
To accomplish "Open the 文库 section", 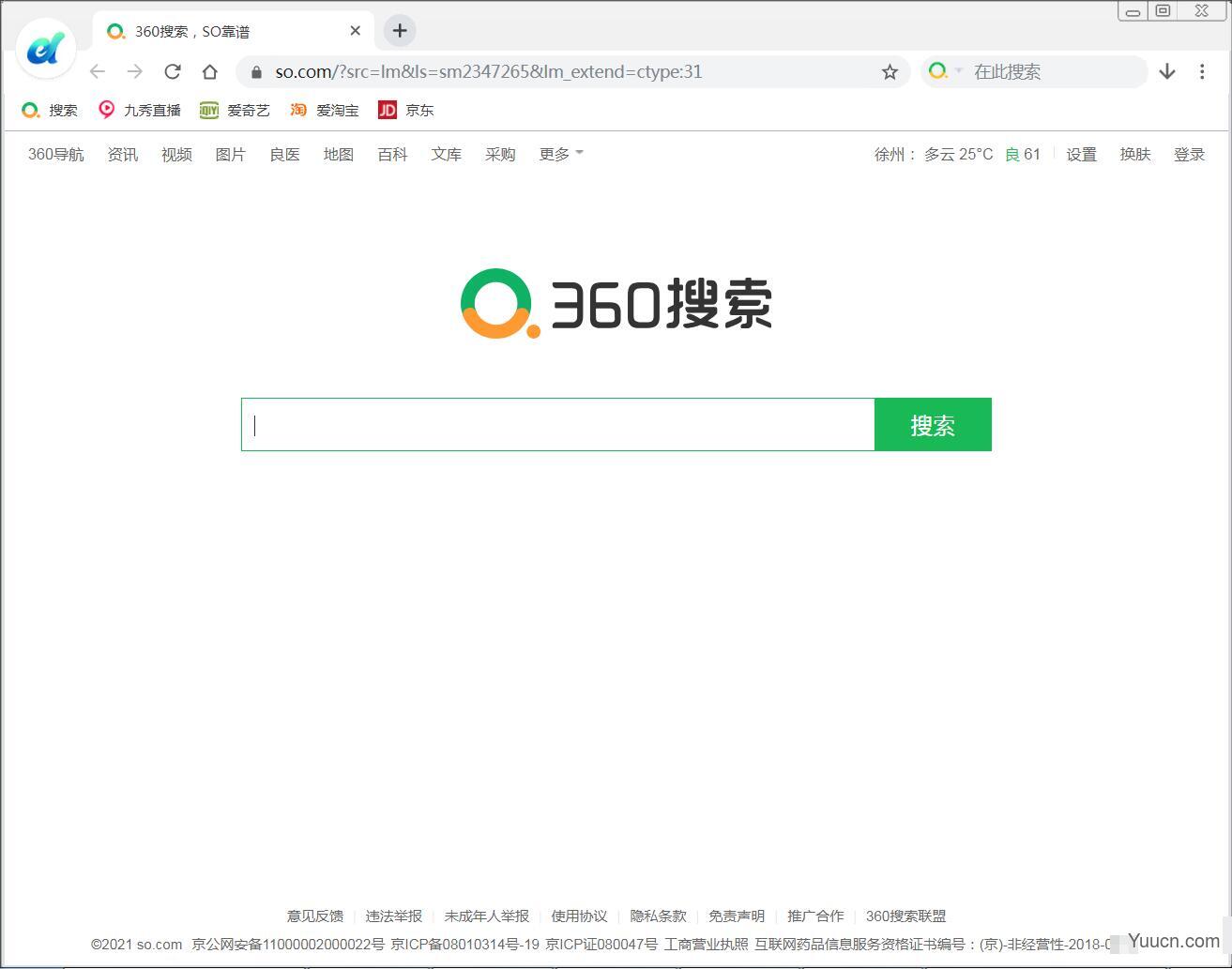I will click(447, 154).
